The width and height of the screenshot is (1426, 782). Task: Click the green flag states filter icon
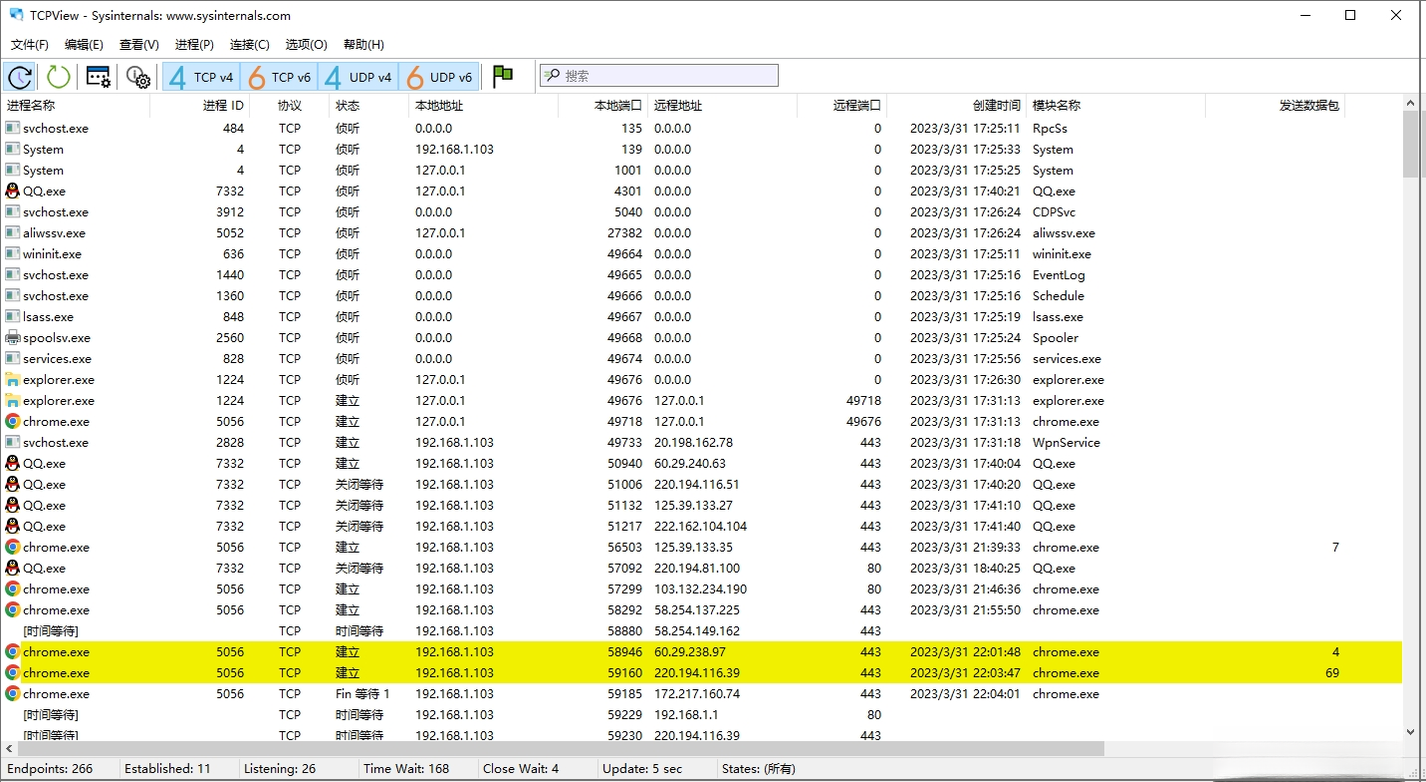[x=503, y=76]
